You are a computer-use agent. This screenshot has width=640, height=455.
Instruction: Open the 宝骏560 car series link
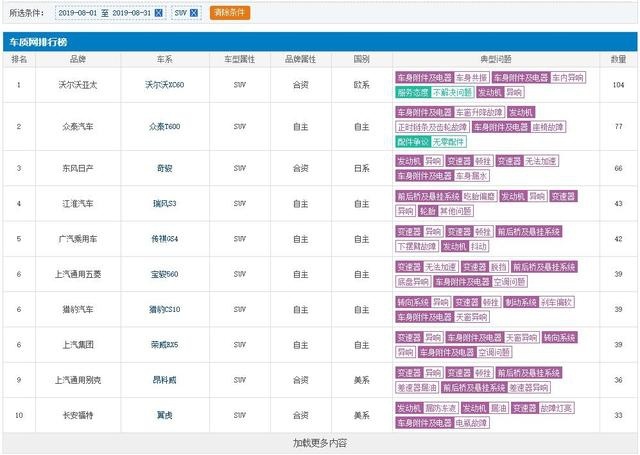164,274
